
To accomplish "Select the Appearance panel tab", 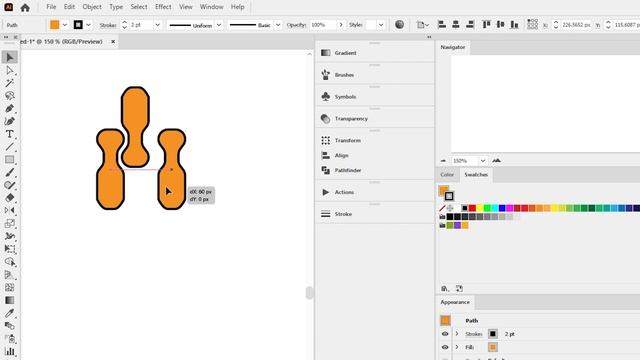I will (x=455, y=302).
